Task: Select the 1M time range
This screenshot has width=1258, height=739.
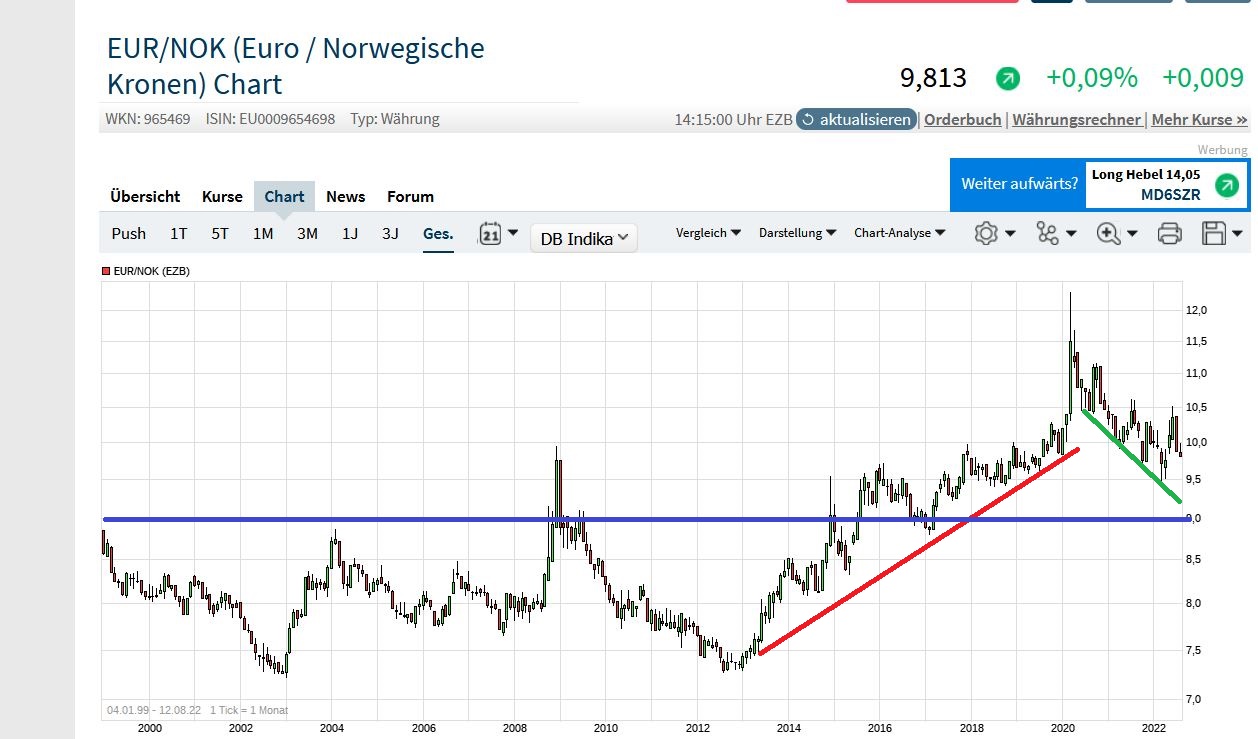Action: click(263, 234)
